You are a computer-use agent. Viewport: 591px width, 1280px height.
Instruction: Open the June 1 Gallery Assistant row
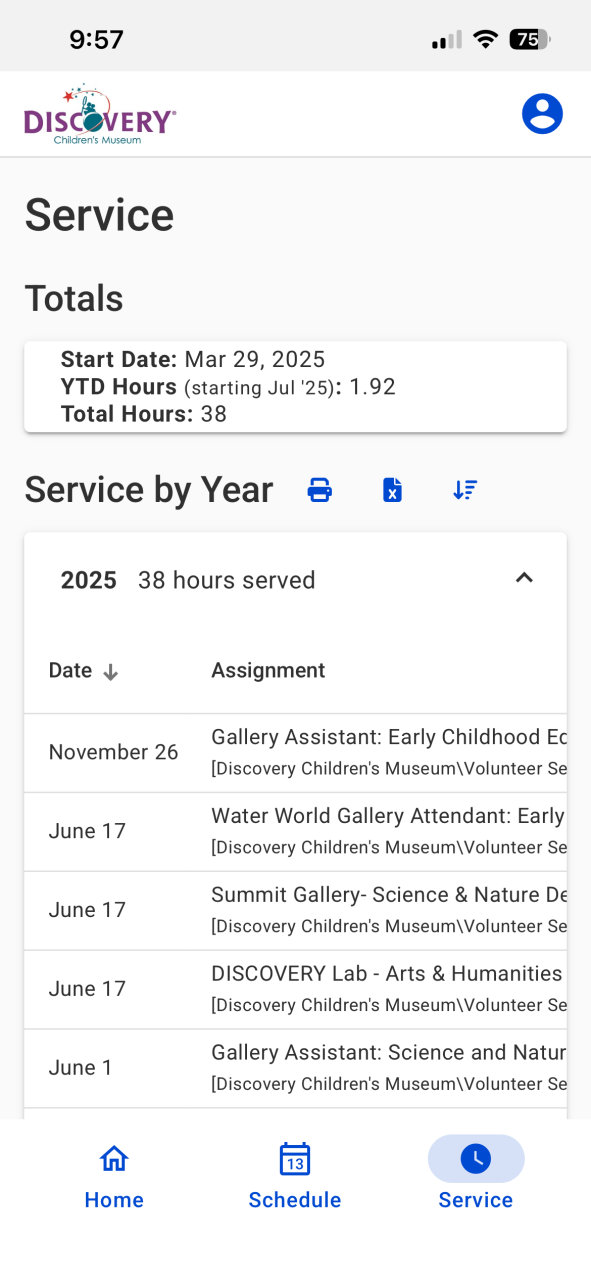(295, 1069)
